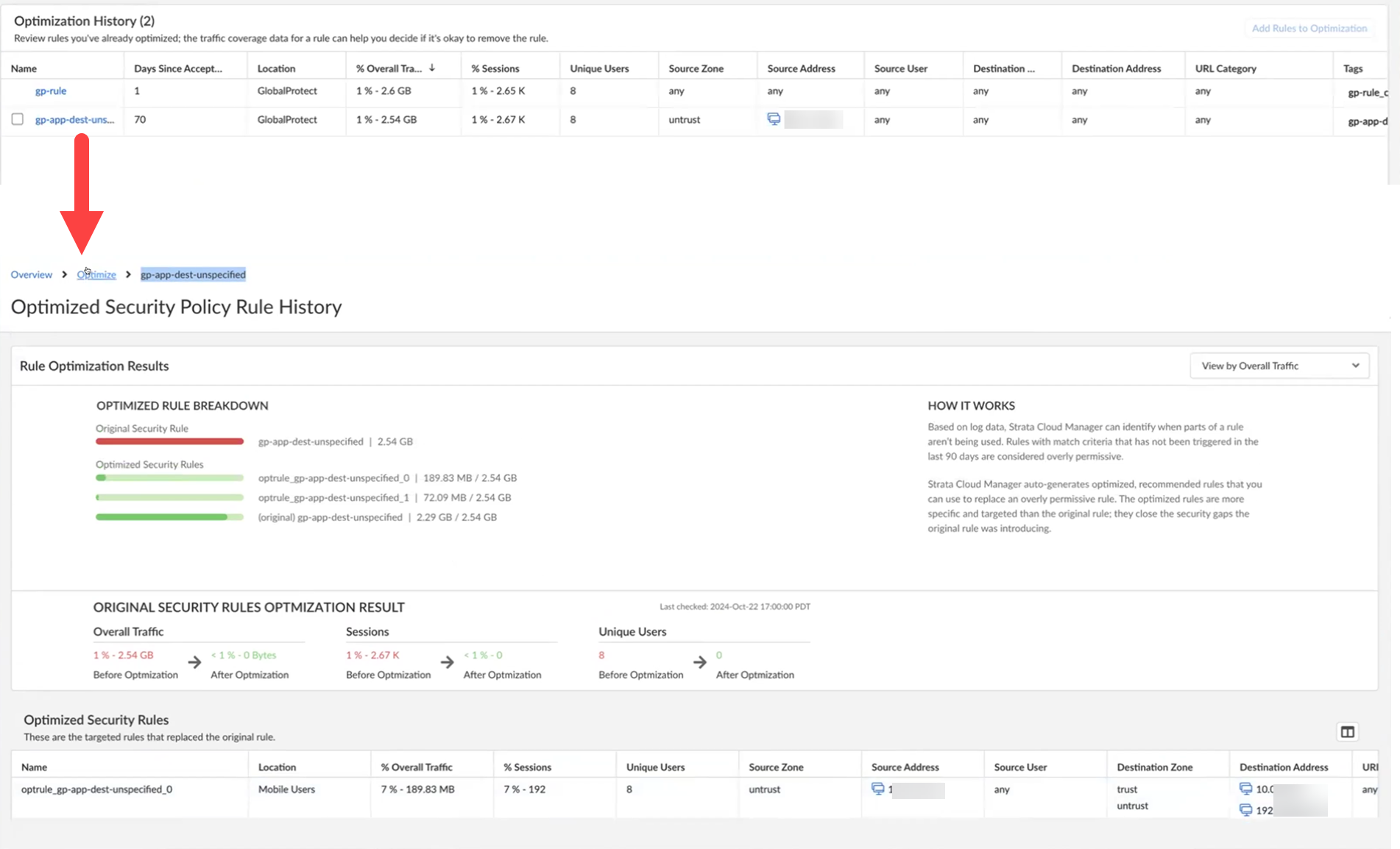Click the column layout icon above rules table
1400x849 pixels.
coord(1347,732)
